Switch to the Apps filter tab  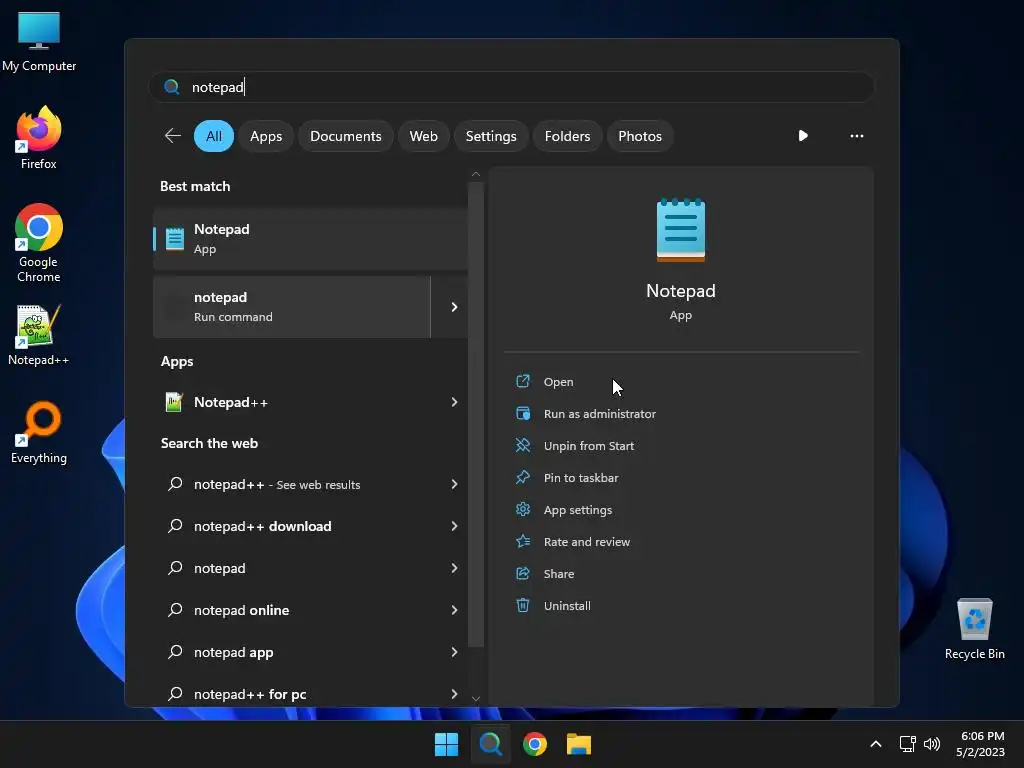coord(266,136)
